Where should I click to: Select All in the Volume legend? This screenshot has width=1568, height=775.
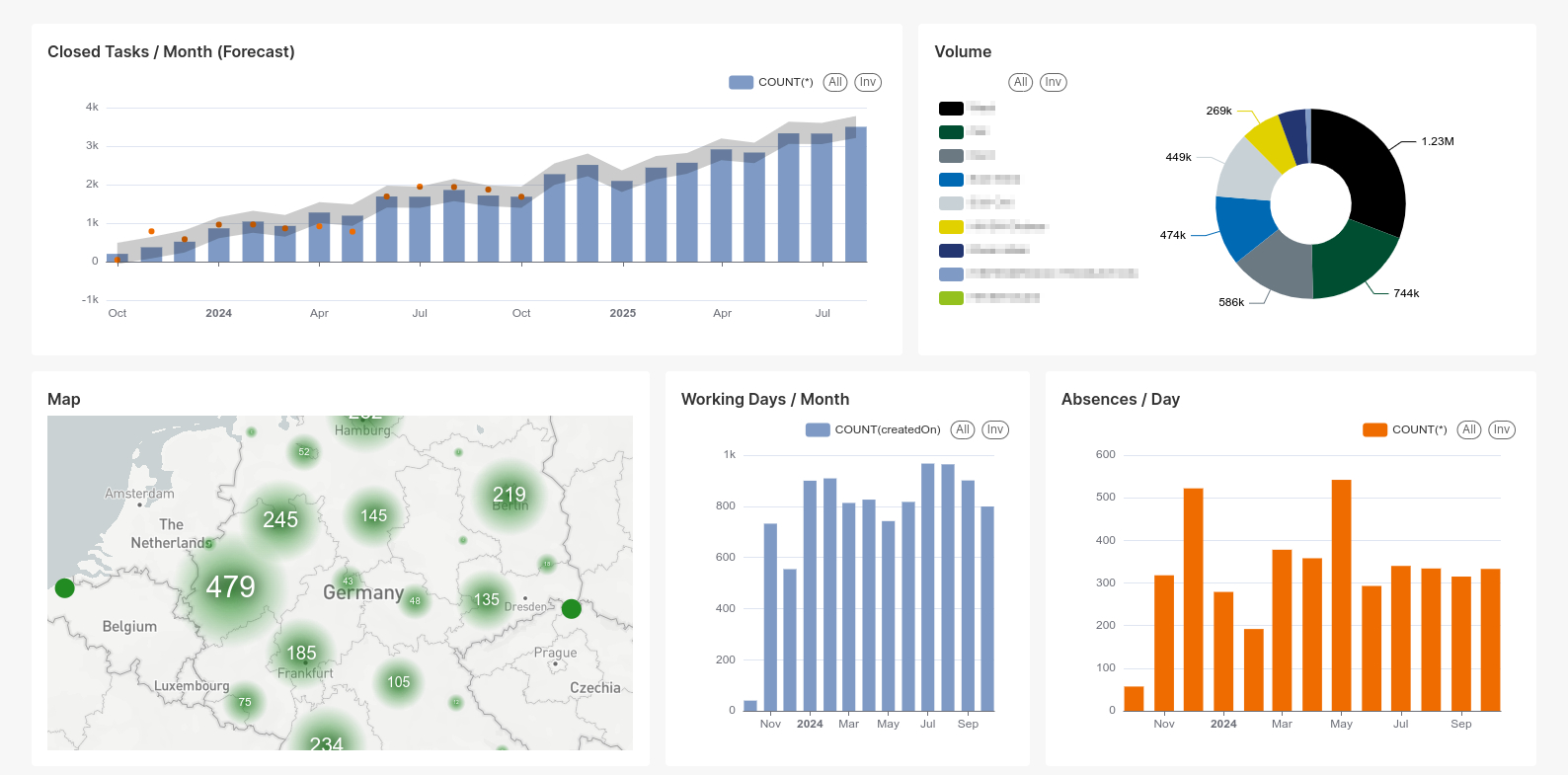pyautogui.click(x=1021, y=82)
